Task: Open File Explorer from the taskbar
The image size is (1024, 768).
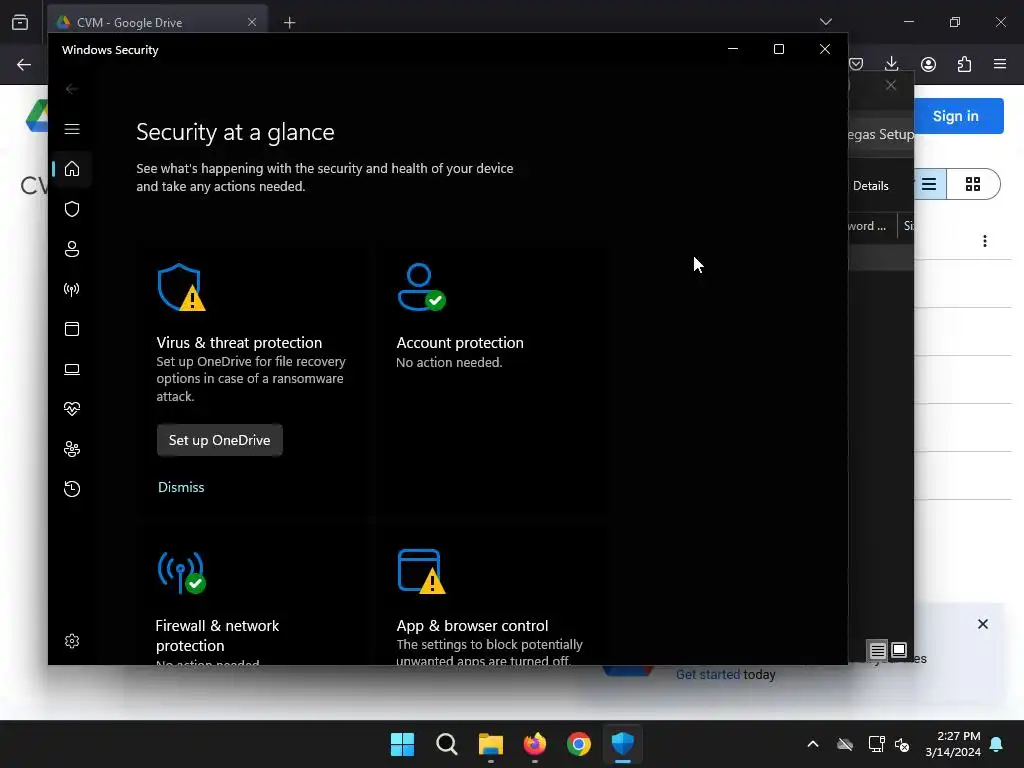Action: (x=490, y=744)
